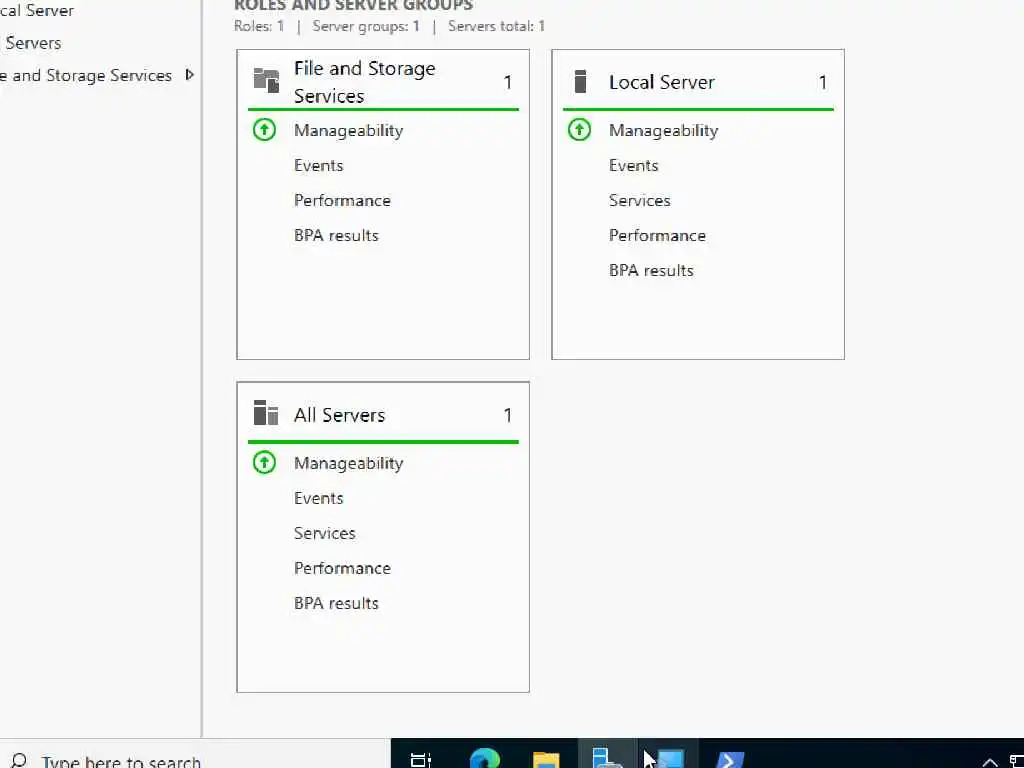Click the Local Server tile icon
Screen dimensions: 1024x768
(x=580, y=82)
